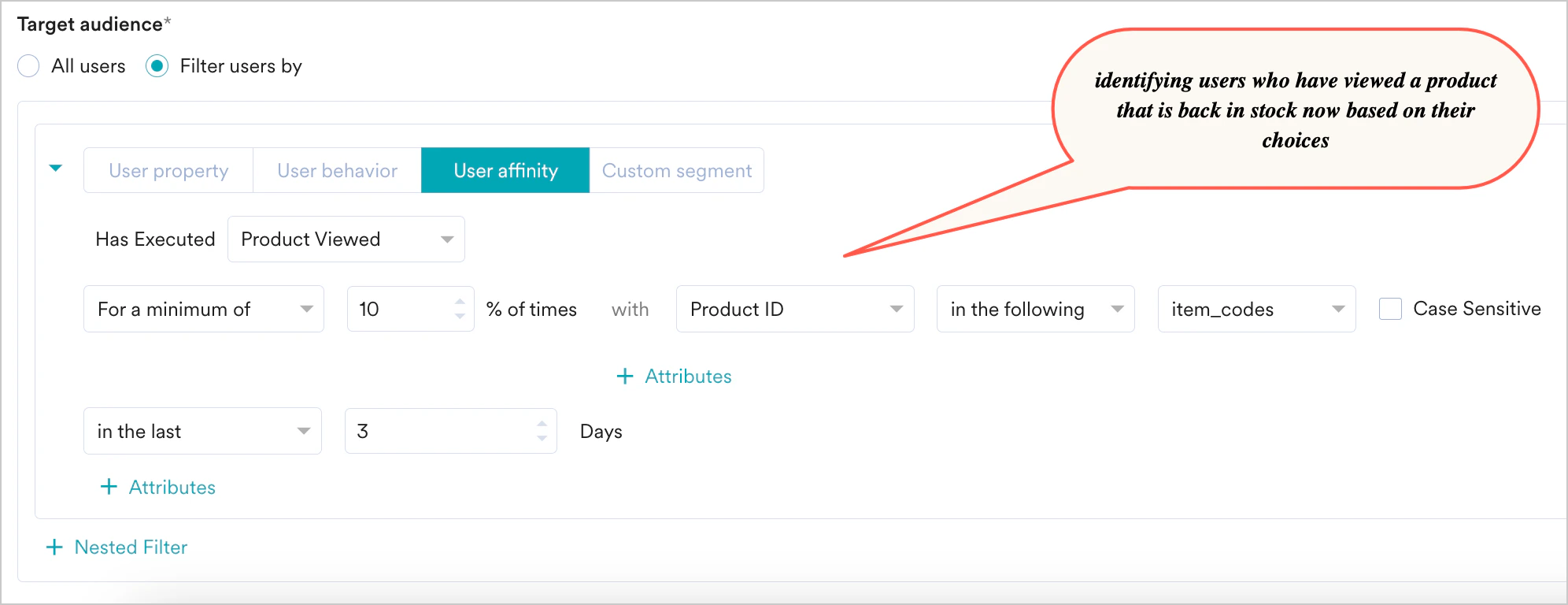Click the upper Attributes link
The image size is (1568, 605).
pos(688,377)
